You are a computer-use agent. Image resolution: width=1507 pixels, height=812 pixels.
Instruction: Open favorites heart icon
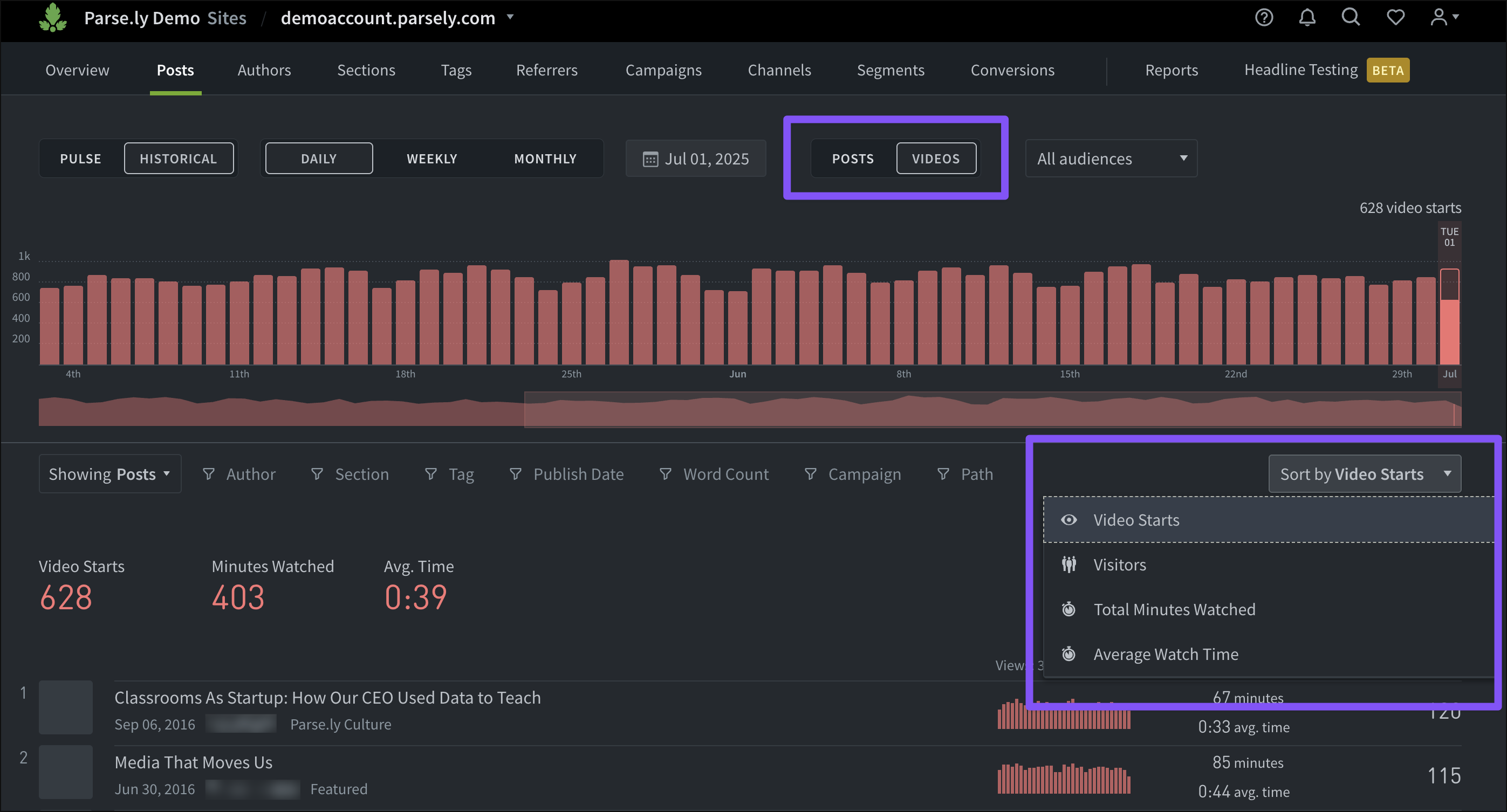(1395, 18)
